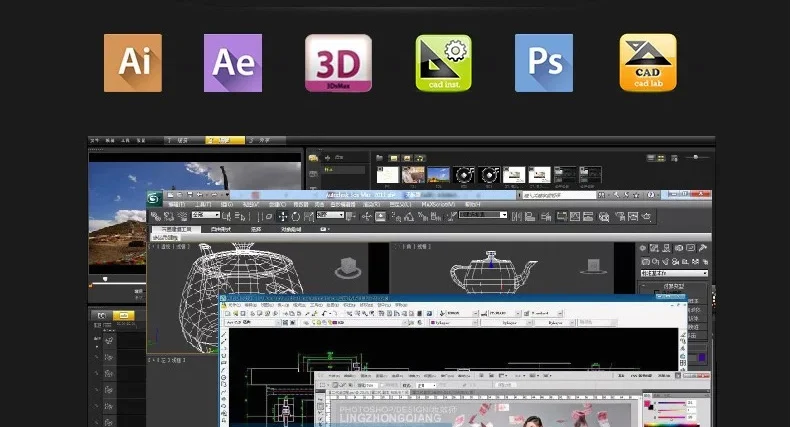
Task: Open the Modify tab in 3ds Max command panel
Action: pyautogui.click(x=654, y=248)
